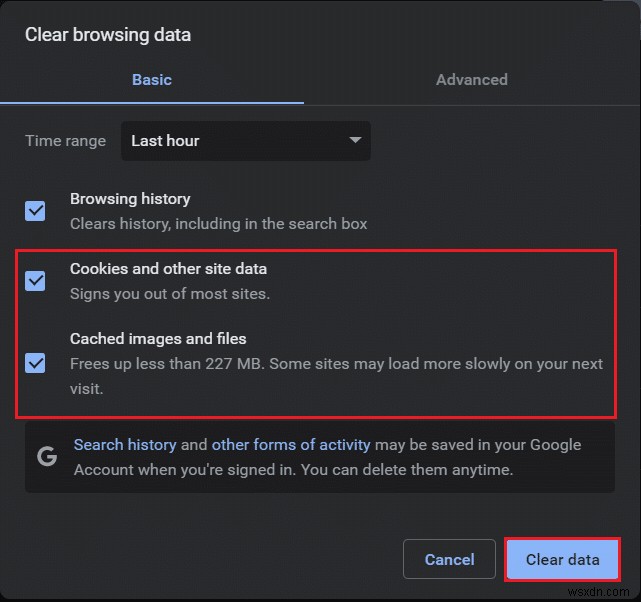Viewport: 641px width, 602px height.
Task: Click the Time range label
Action: click(65, 141)
